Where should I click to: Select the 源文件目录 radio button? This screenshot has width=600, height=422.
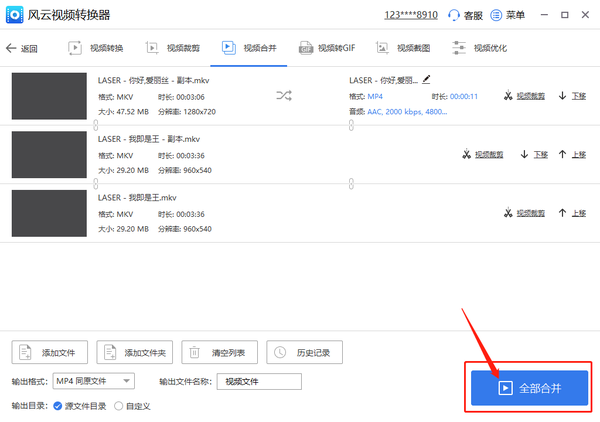point(58,406)
